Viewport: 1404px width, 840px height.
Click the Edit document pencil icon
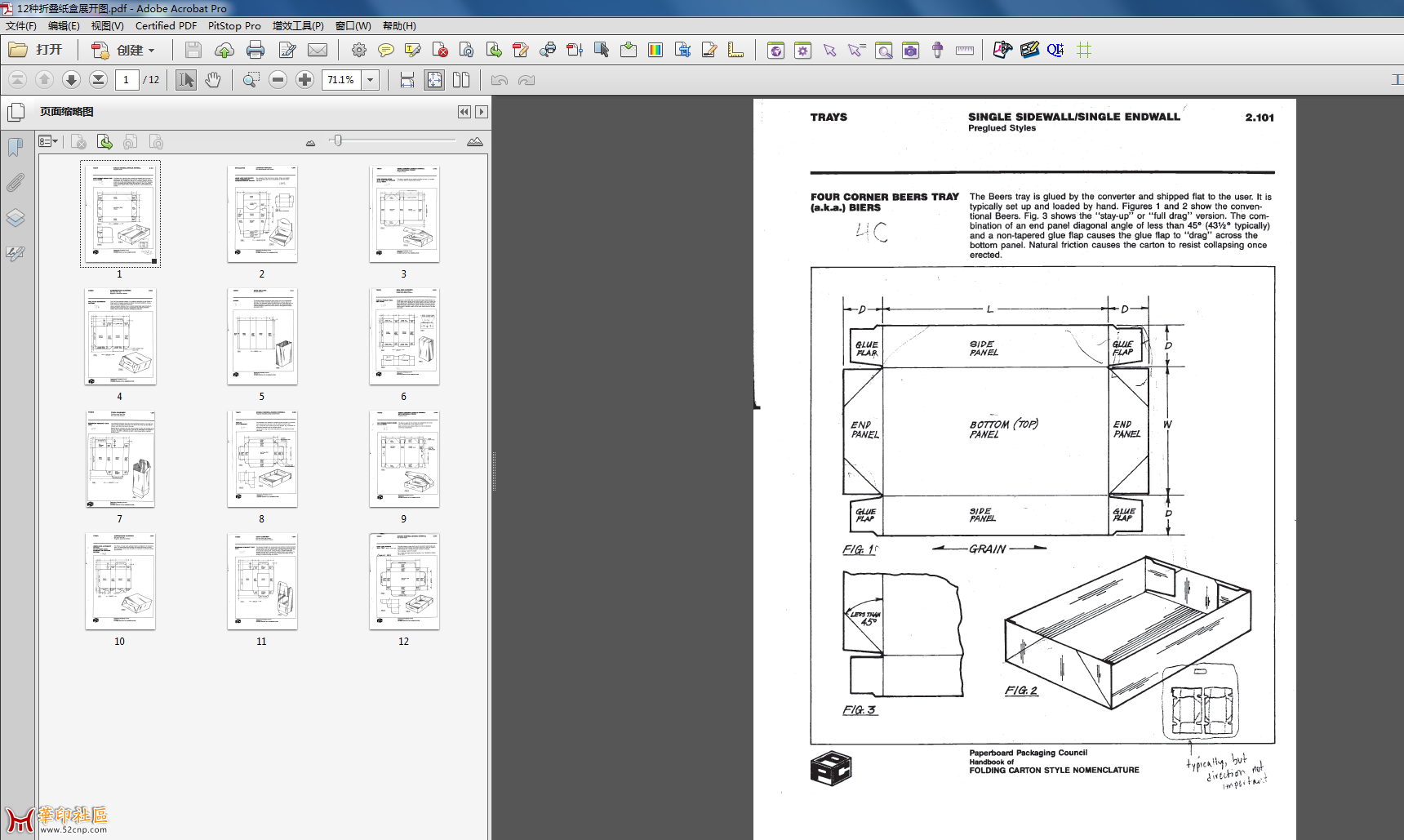coord(287,50)
